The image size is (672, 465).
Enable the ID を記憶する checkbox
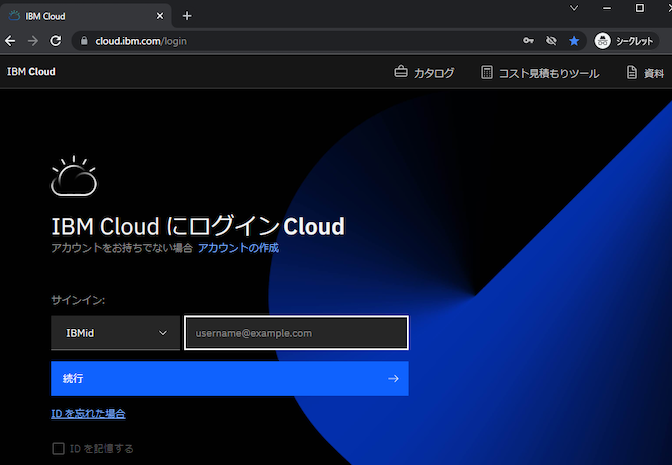[58, 448]
